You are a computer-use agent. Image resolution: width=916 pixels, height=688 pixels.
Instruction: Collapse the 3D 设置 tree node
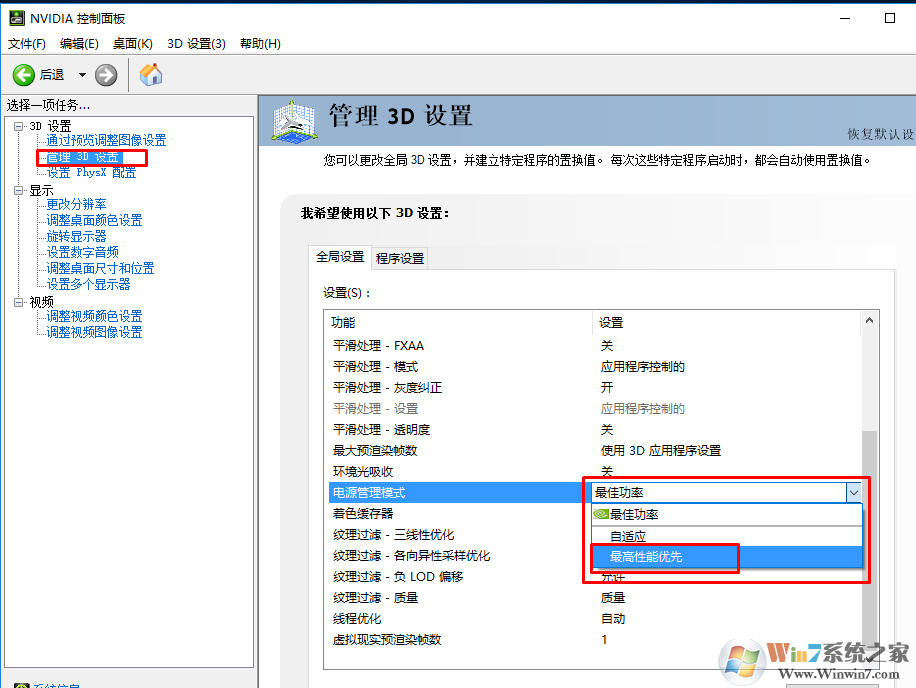tap(19, 126)
